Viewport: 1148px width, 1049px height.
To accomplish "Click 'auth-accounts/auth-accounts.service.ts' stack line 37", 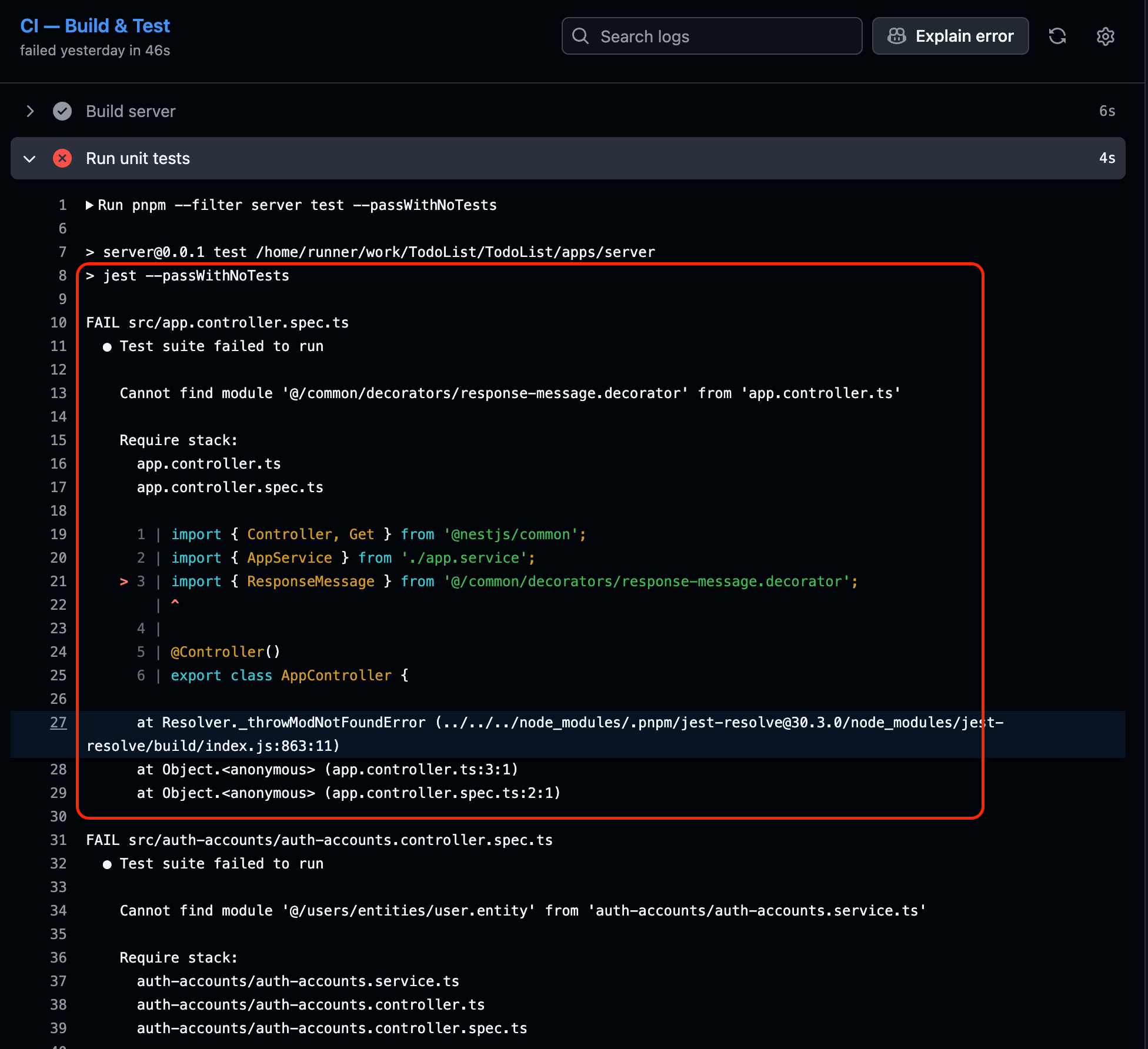I will click(x=298, y=981).
